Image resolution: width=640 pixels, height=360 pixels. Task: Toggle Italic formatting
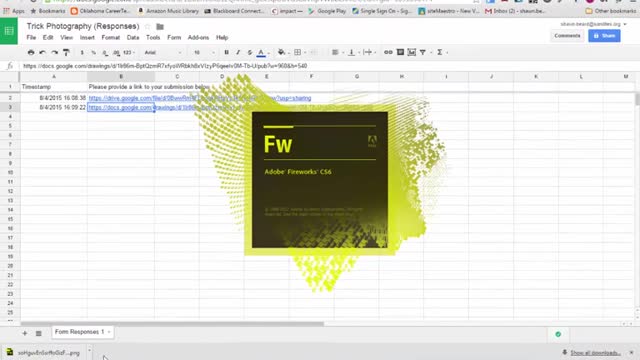[x=238, y=52]
